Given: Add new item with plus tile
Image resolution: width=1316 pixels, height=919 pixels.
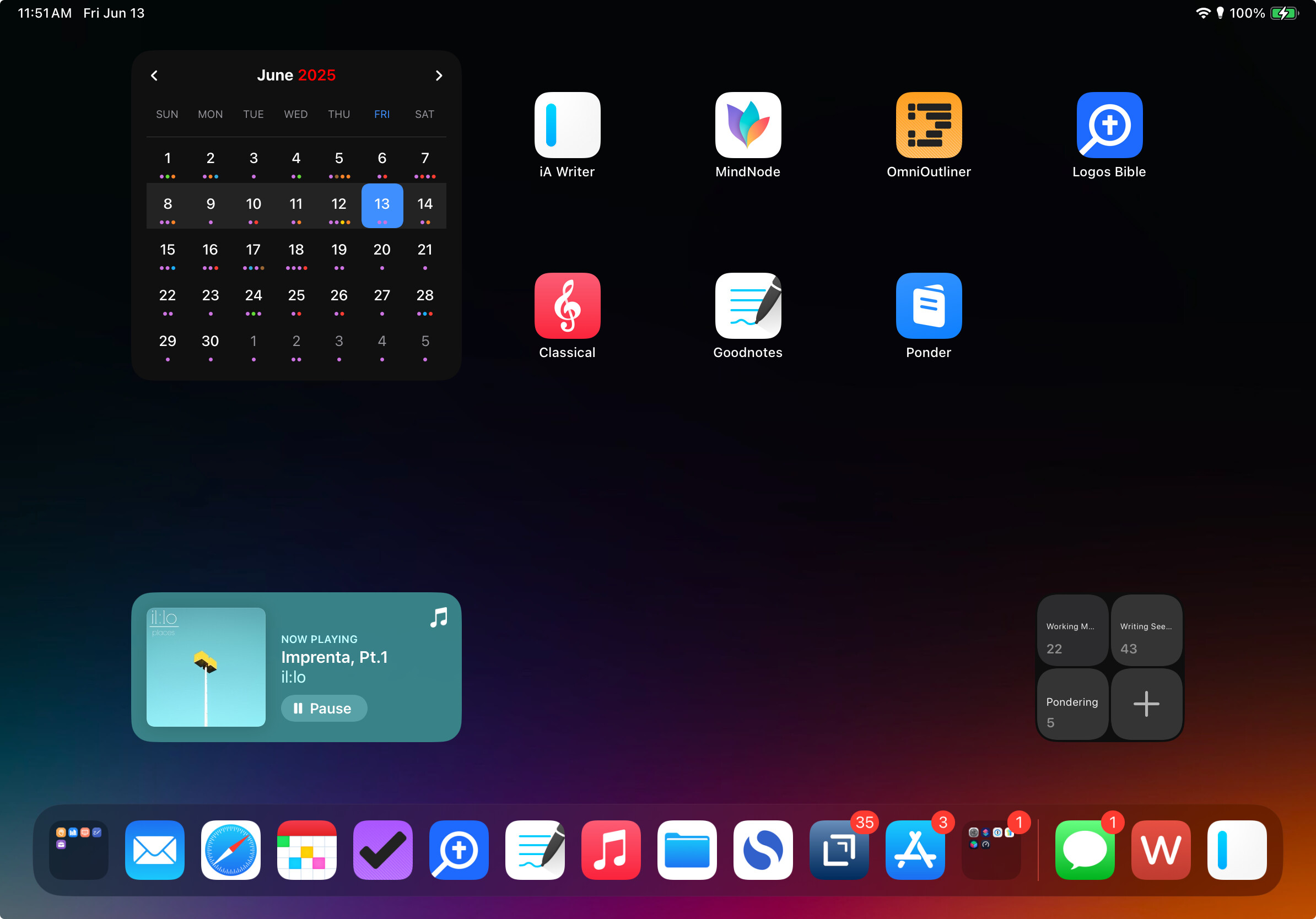Looking at the screenshot, I should tap(1146, 704).
